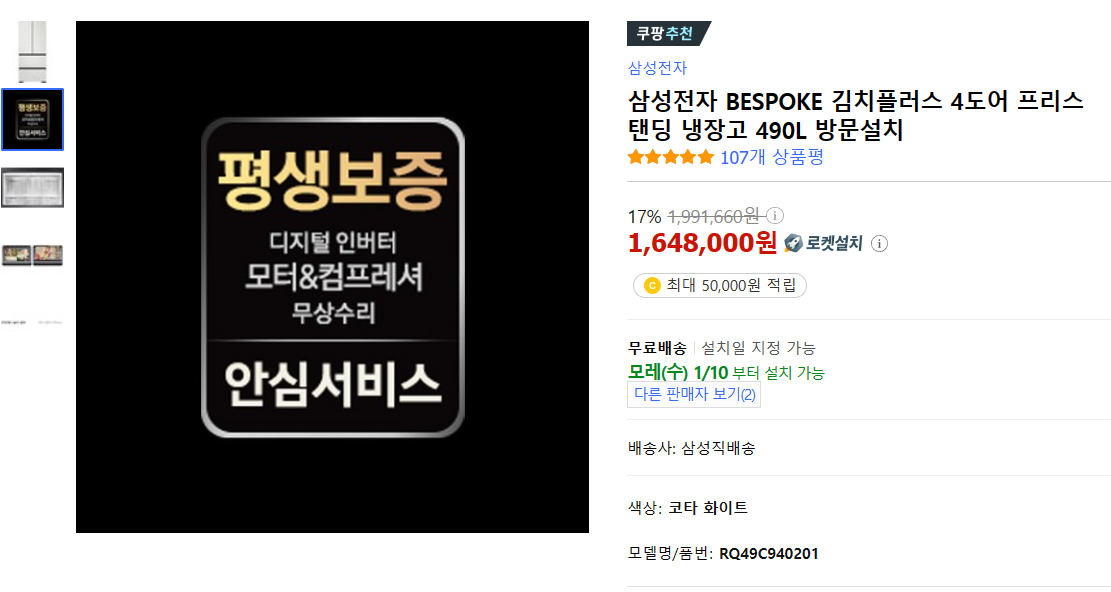
Task: Select the white refrigerator thumbnail
Action: pos(33,51)
